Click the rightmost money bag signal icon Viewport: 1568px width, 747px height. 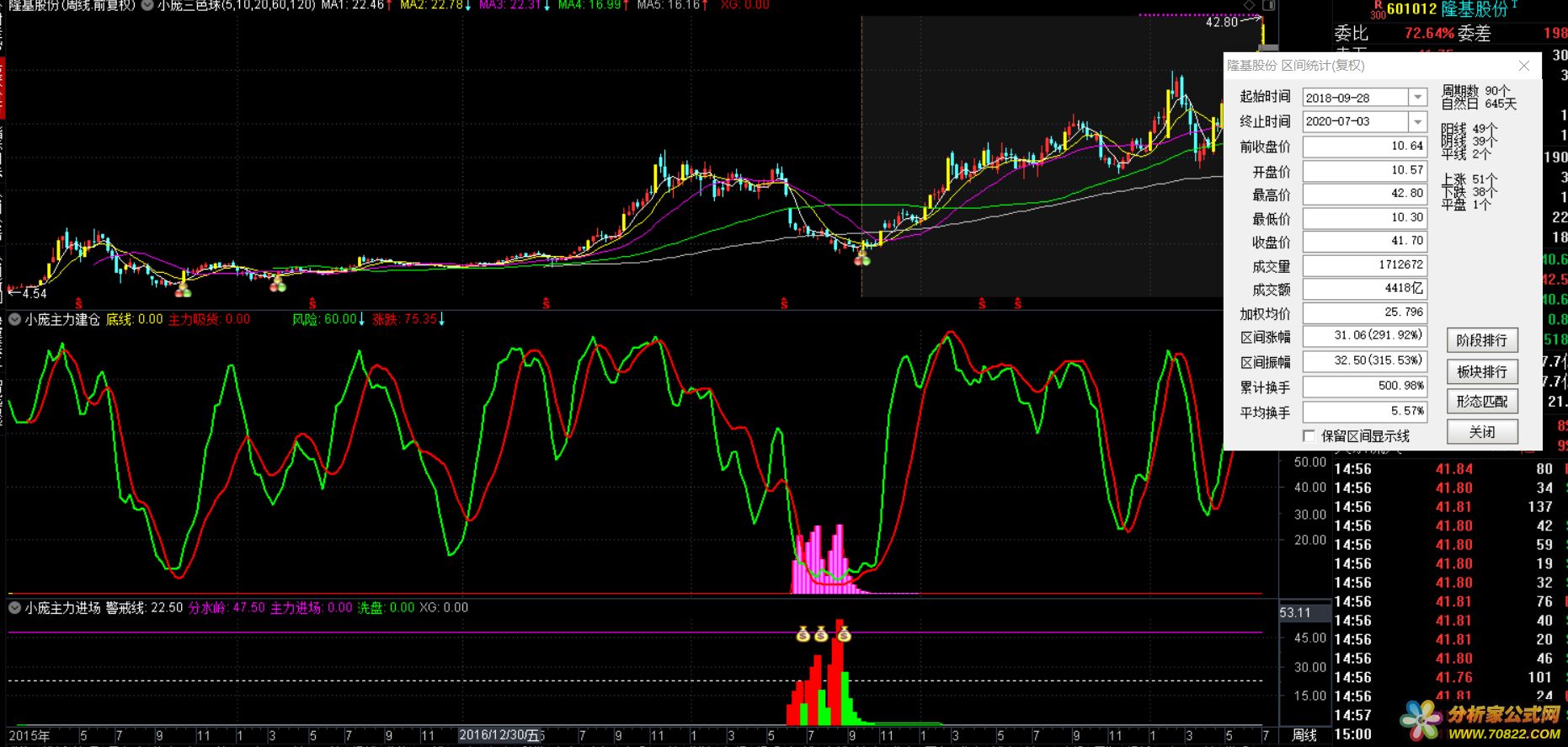click(x=844, y=634)
